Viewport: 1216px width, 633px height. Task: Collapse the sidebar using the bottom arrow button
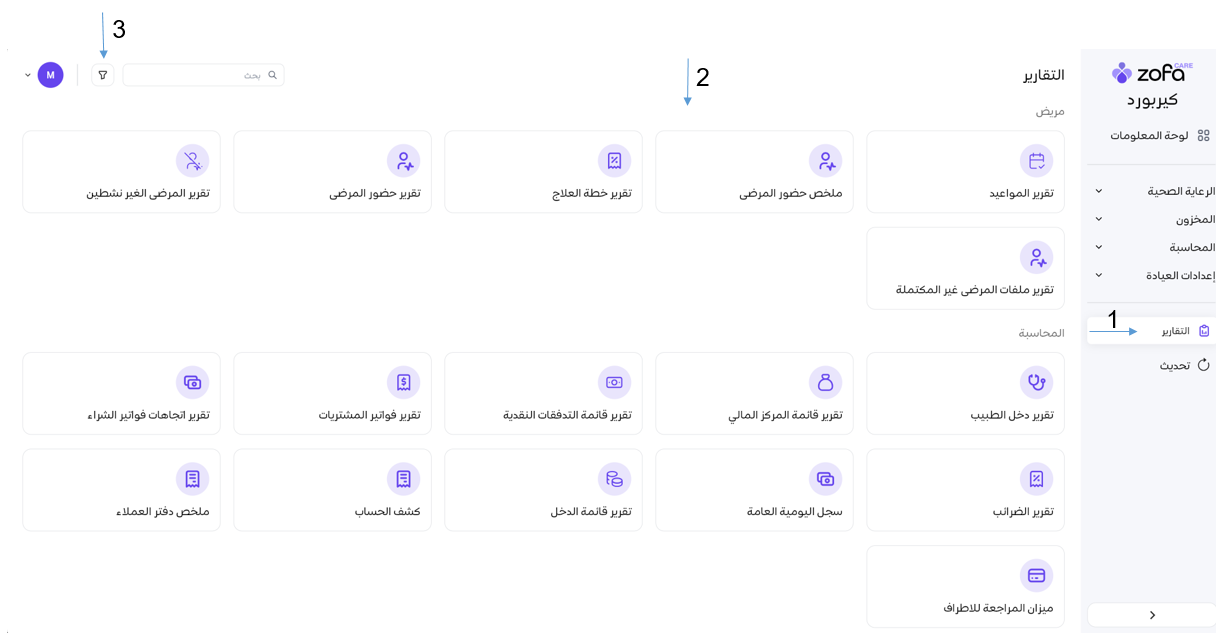(1152, 615)
